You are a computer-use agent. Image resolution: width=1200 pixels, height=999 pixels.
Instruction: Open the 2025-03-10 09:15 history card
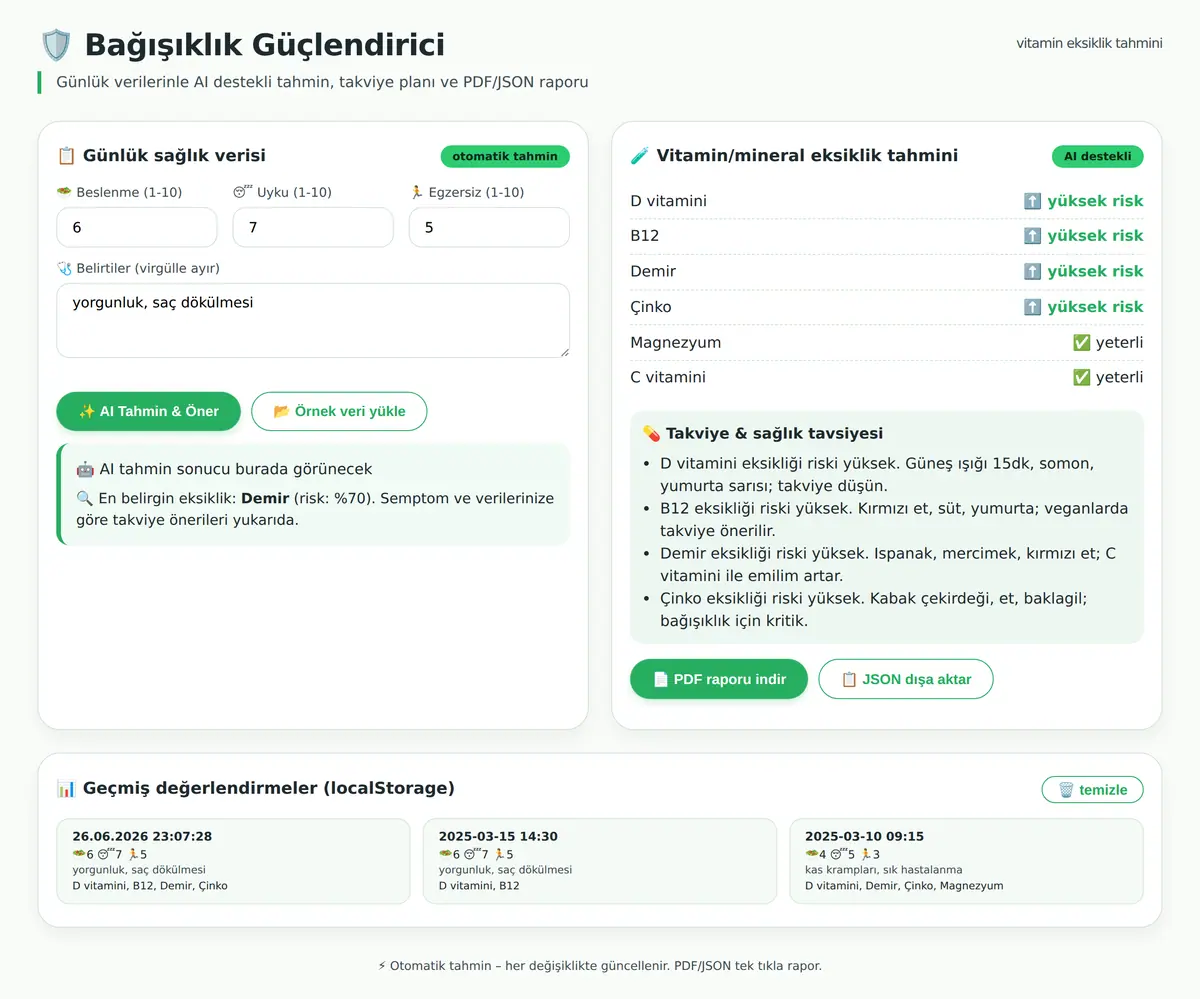(966, 861)
